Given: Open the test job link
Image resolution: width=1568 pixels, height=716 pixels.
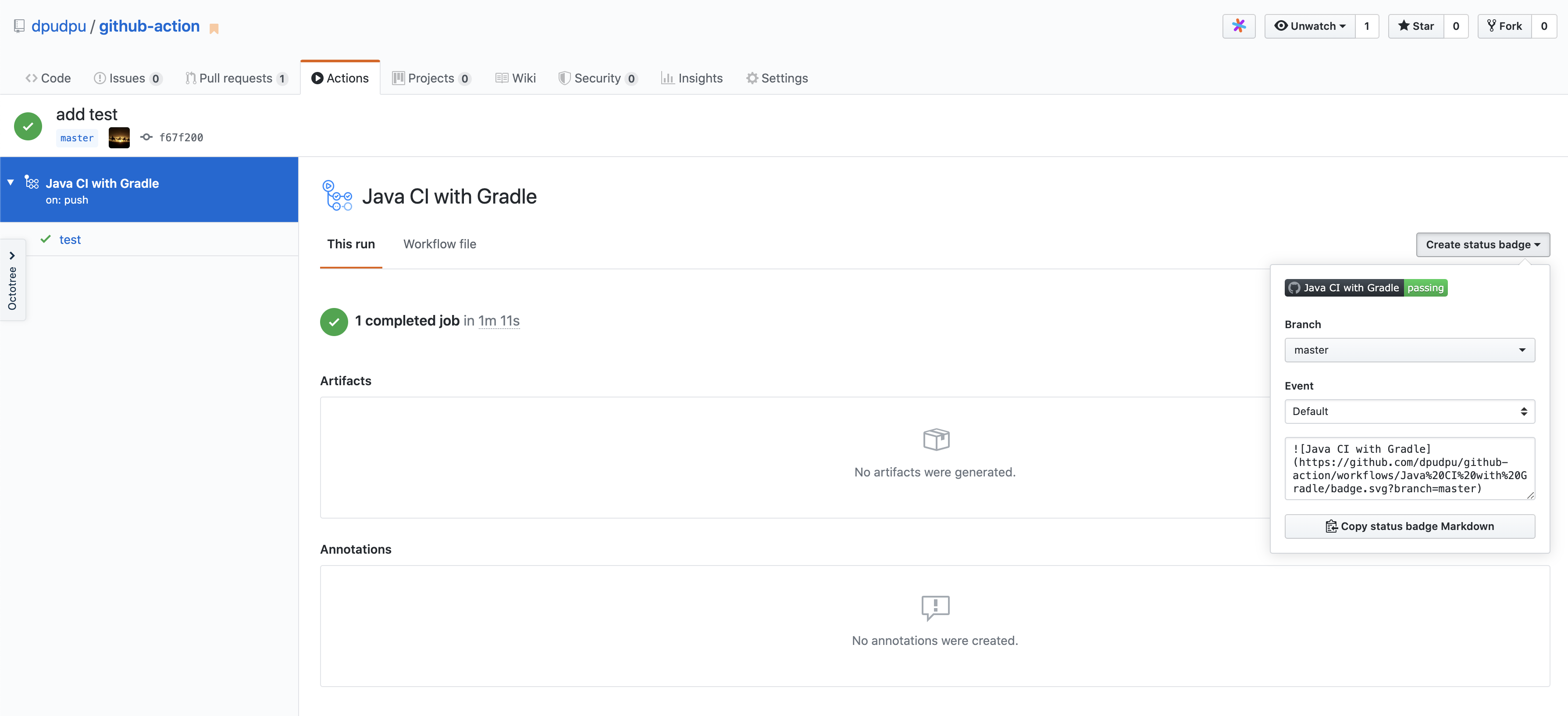Looking at the screenshot, I should tap(70, 240).
